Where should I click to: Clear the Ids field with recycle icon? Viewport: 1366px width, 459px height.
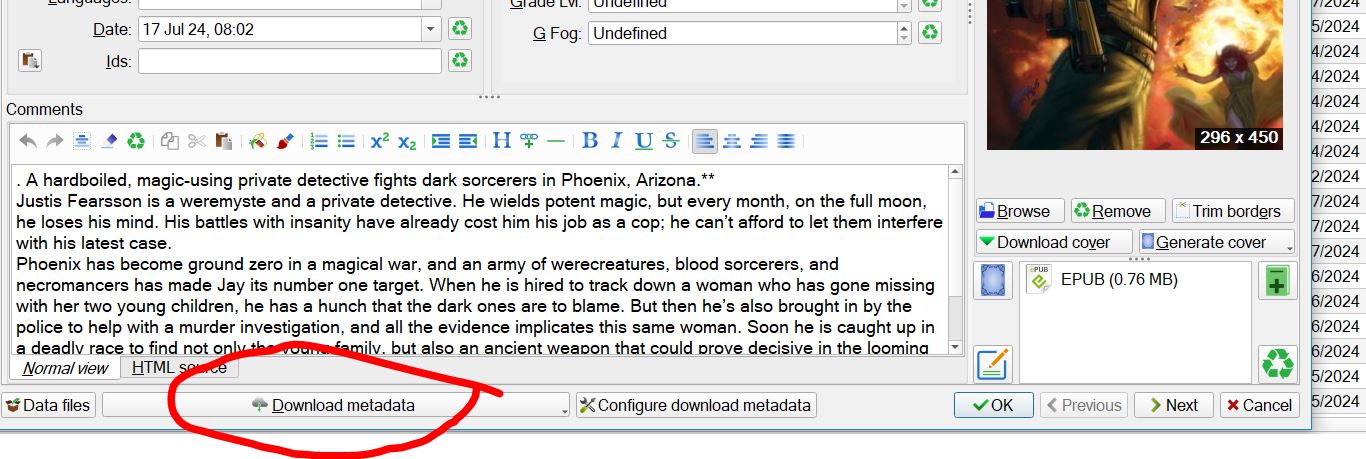click(459, 61)
